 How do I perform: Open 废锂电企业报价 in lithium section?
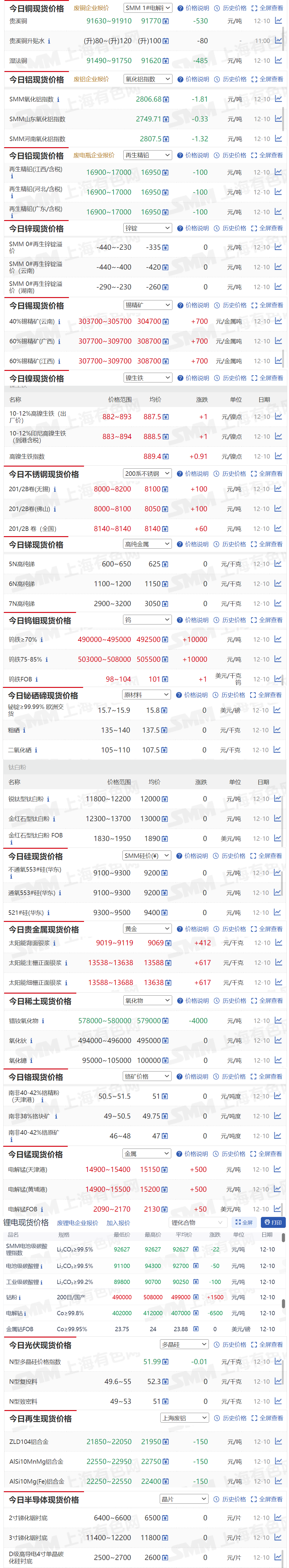(x=78, y=1222)
